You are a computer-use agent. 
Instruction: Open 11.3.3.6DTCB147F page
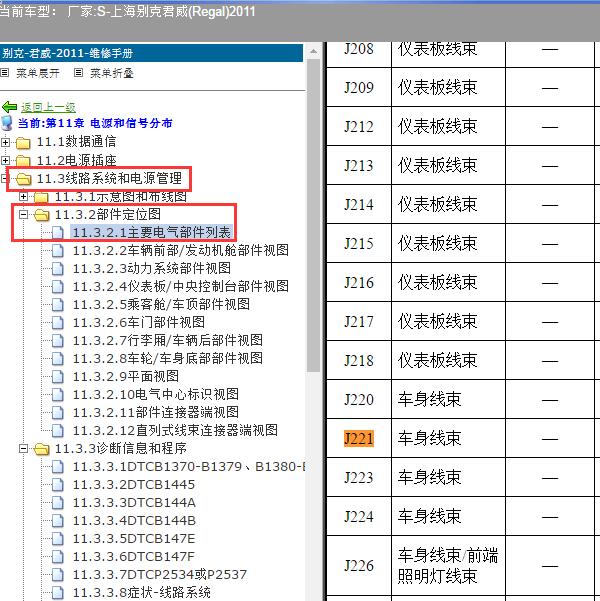pyautogui.click(x=134, y=557)
